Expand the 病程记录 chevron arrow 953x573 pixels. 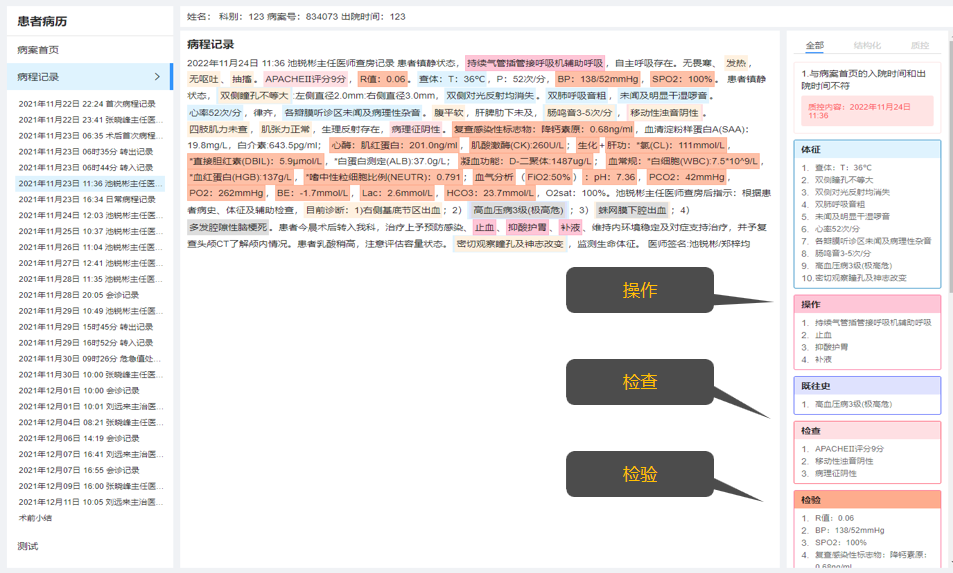point(157,76)
